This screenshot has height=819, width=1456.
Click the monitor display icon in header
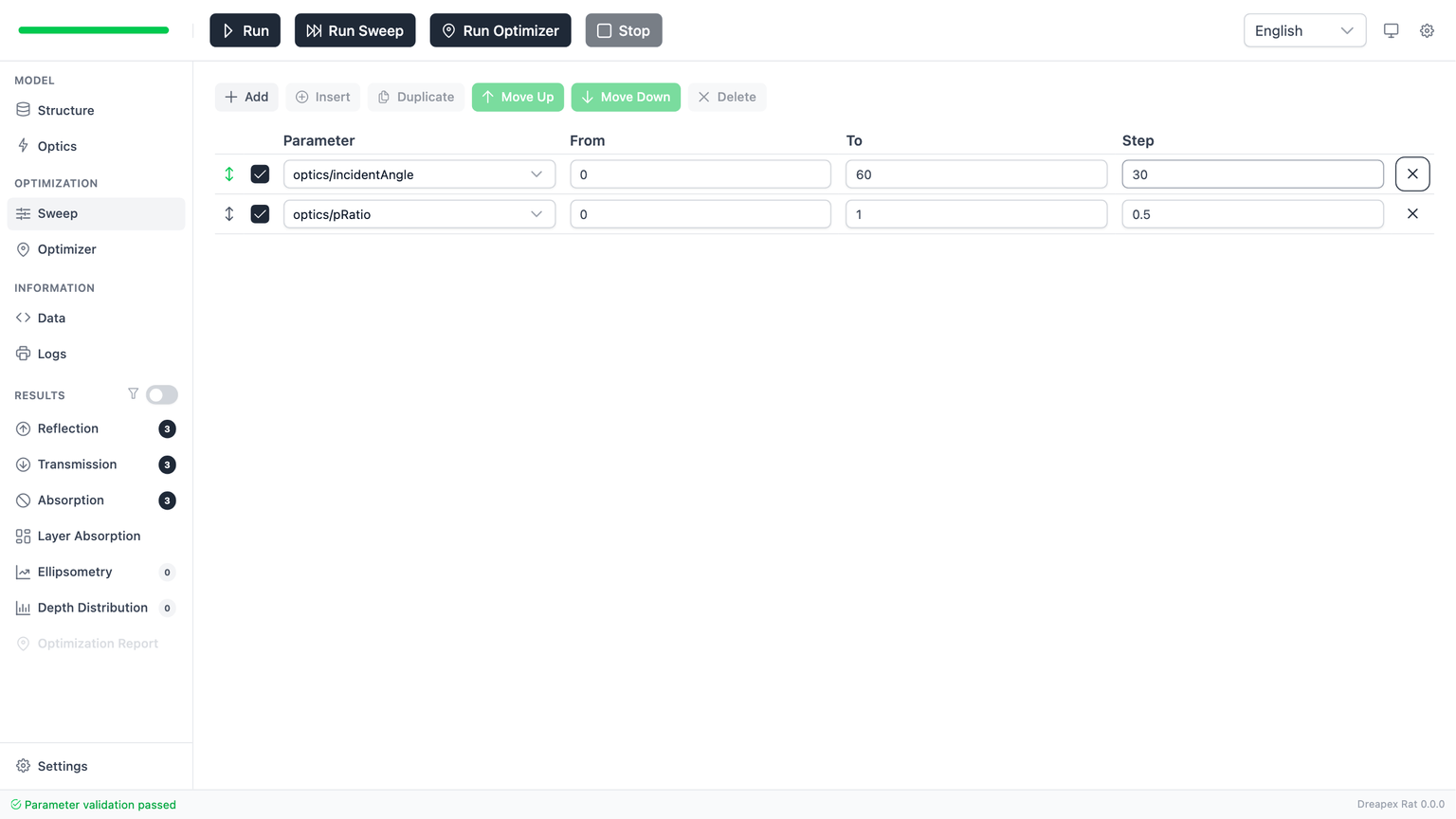click(1391, 30)
